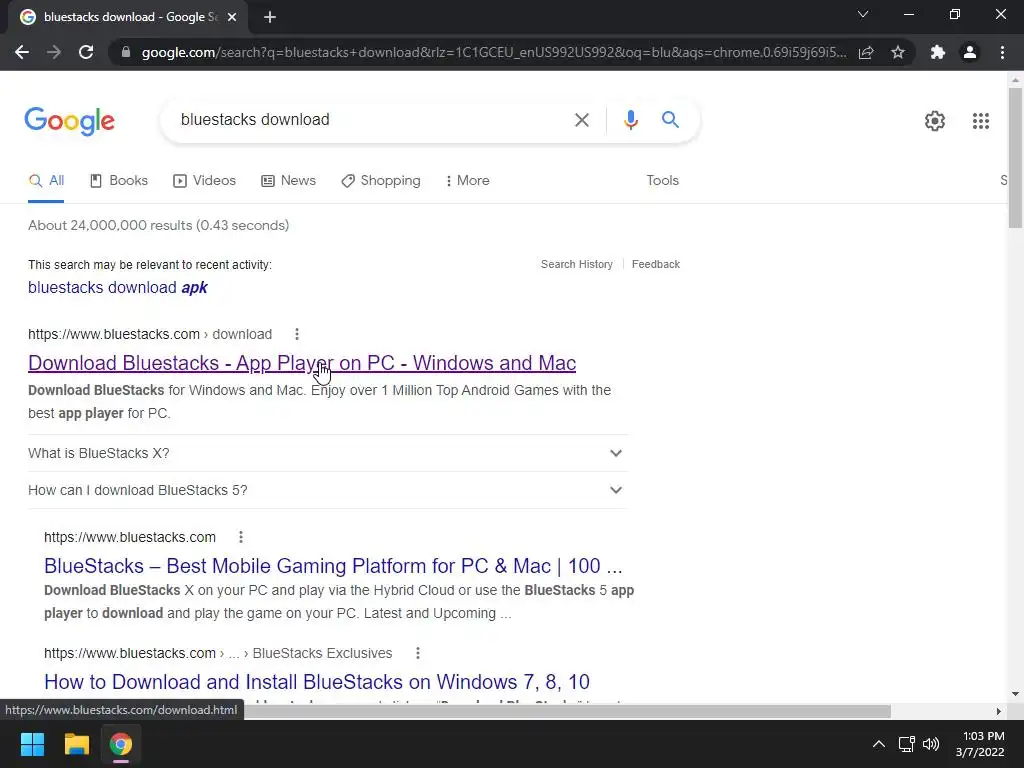Click the browser forward arrow
Image resolution: width=1024 pixels, height=768 pixels.
tap(54, 52)
